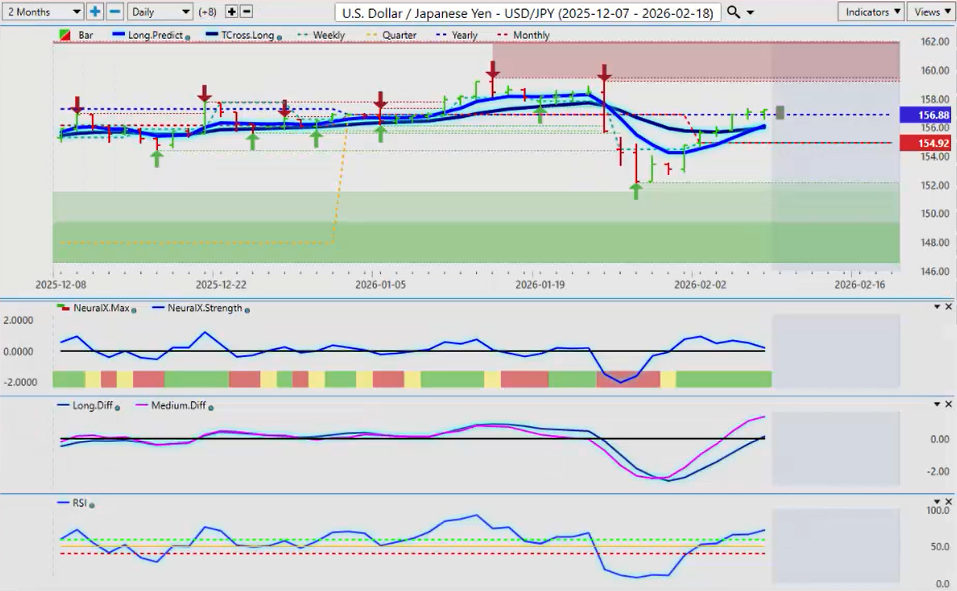The width and height of the screenshot is (957, 591).
Task: Click the black plus forecast bars button
Action: tap(232, 11)
